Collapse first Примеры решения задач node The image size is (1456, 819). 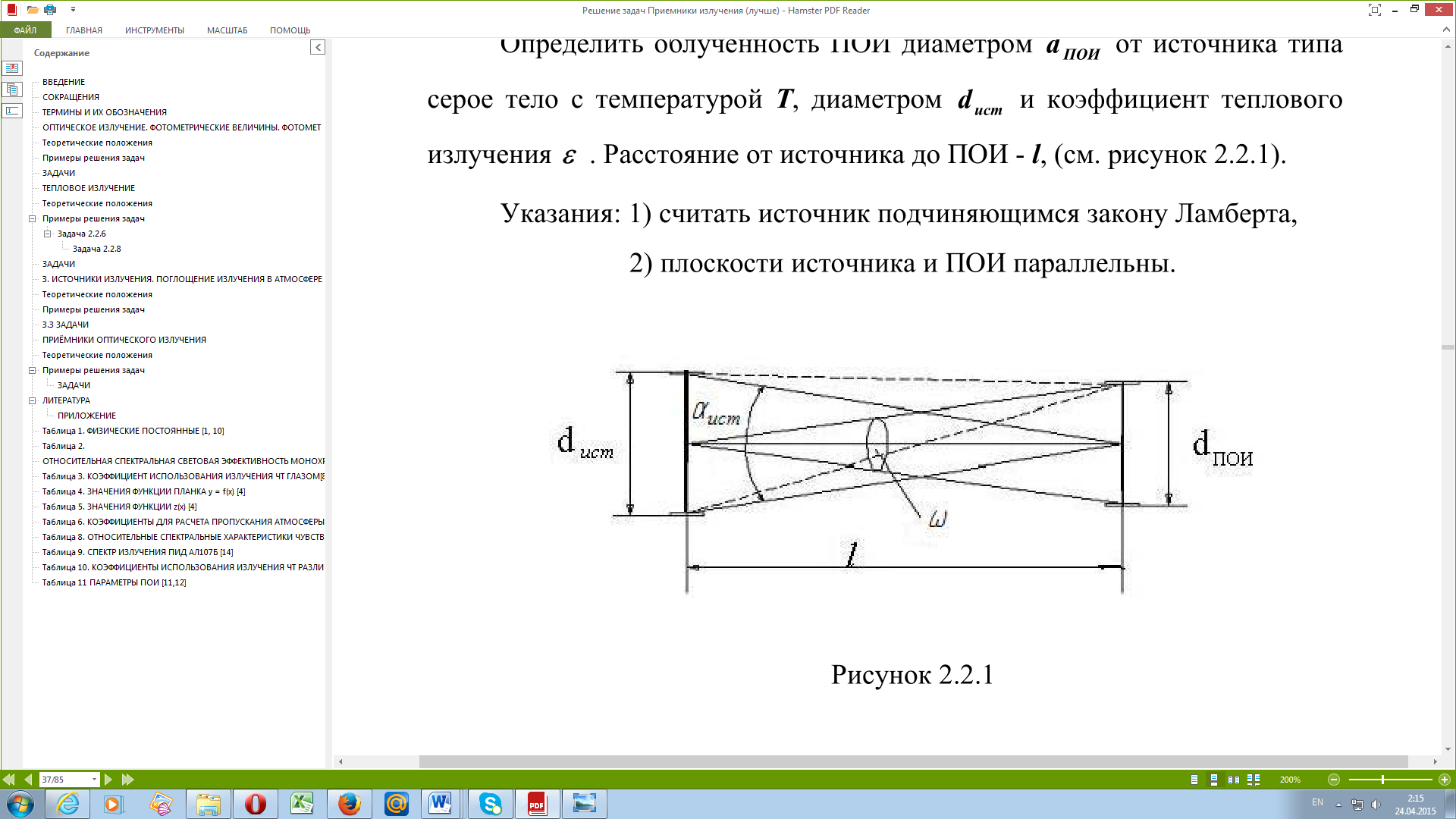[33, 218]
